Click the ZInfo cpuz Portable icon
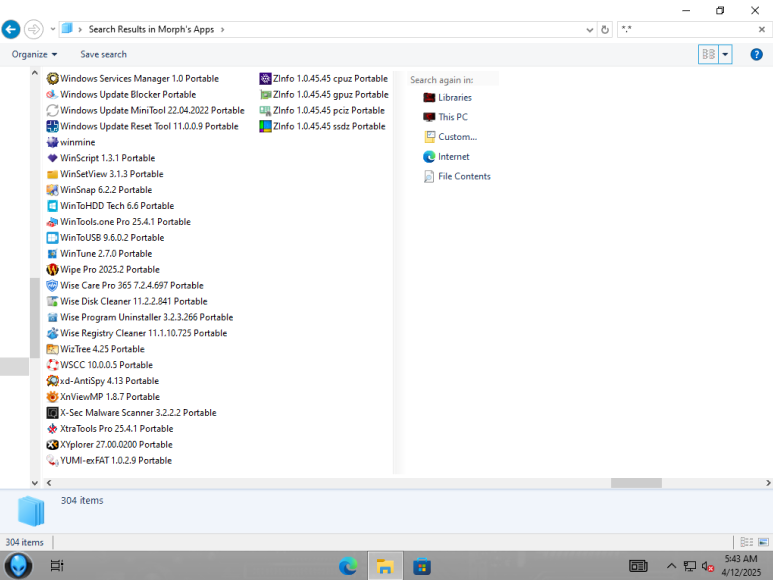The image size is (773, 580). point(265,78)
